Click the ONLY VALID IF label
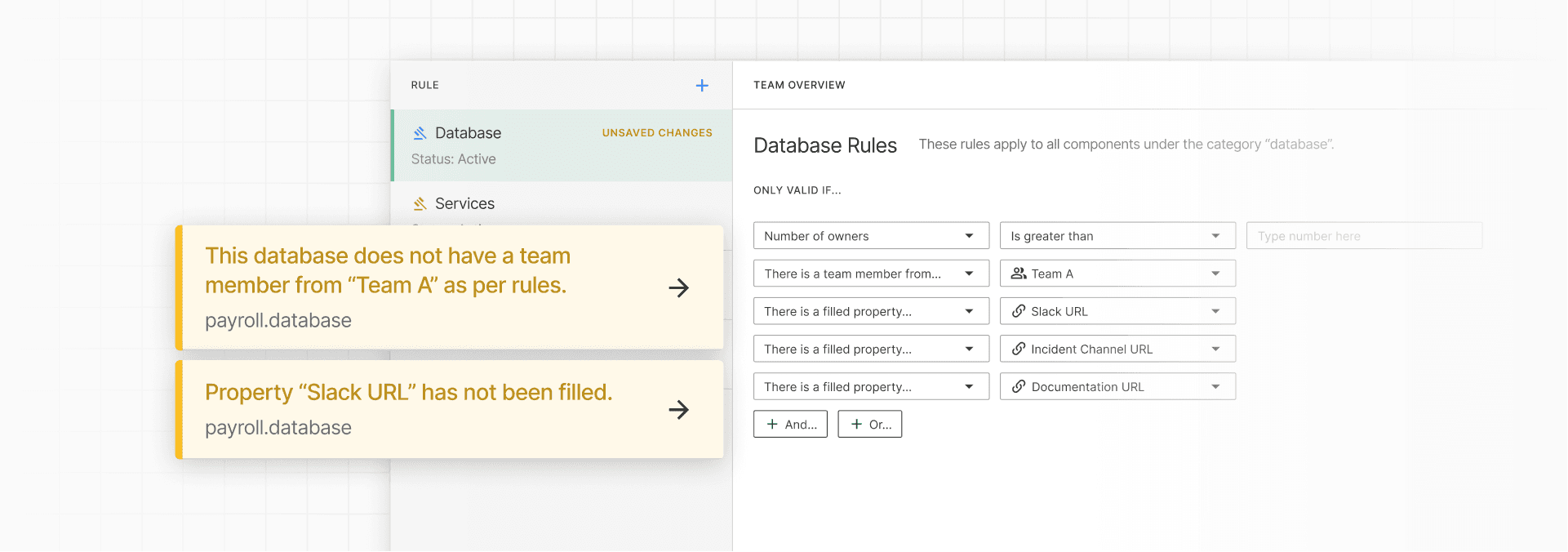1568x552 pixels. point(797,190)
